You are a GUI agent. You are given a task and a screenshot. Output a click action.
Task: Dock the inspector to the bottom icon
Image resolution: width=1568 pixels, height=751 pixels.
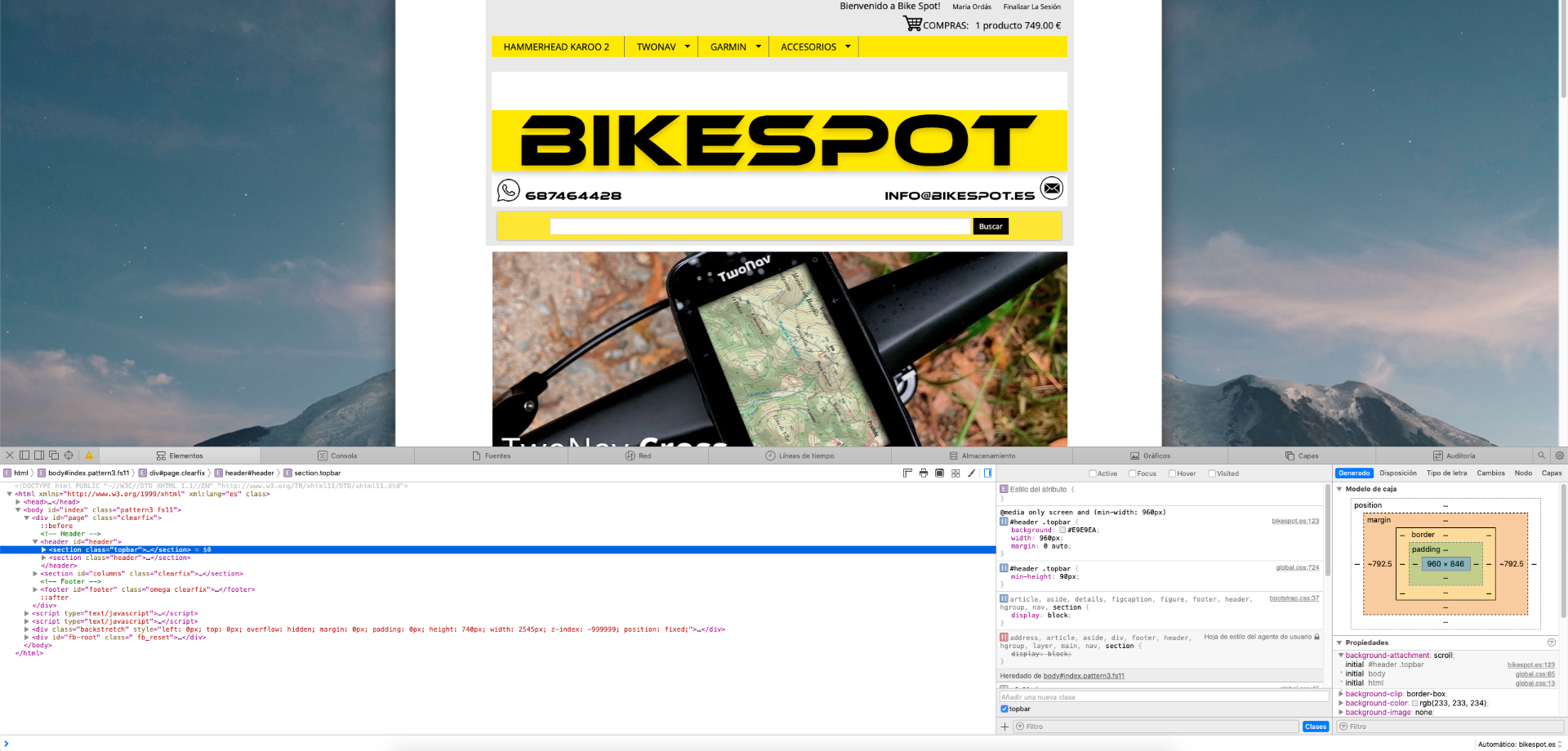pos(24,455)
